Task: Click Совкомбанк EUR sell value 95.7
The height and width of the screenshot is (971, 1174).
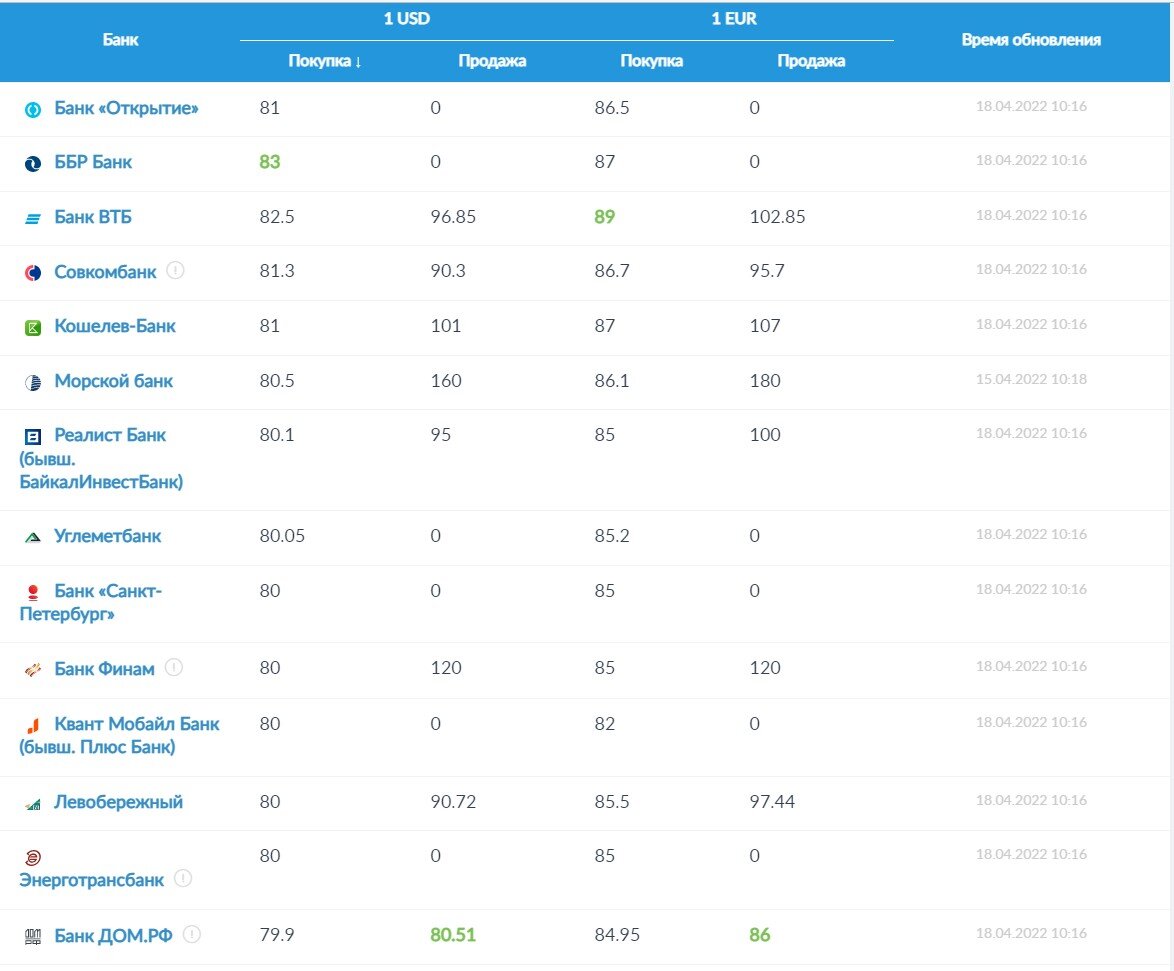Action: [x=767, y=270]
